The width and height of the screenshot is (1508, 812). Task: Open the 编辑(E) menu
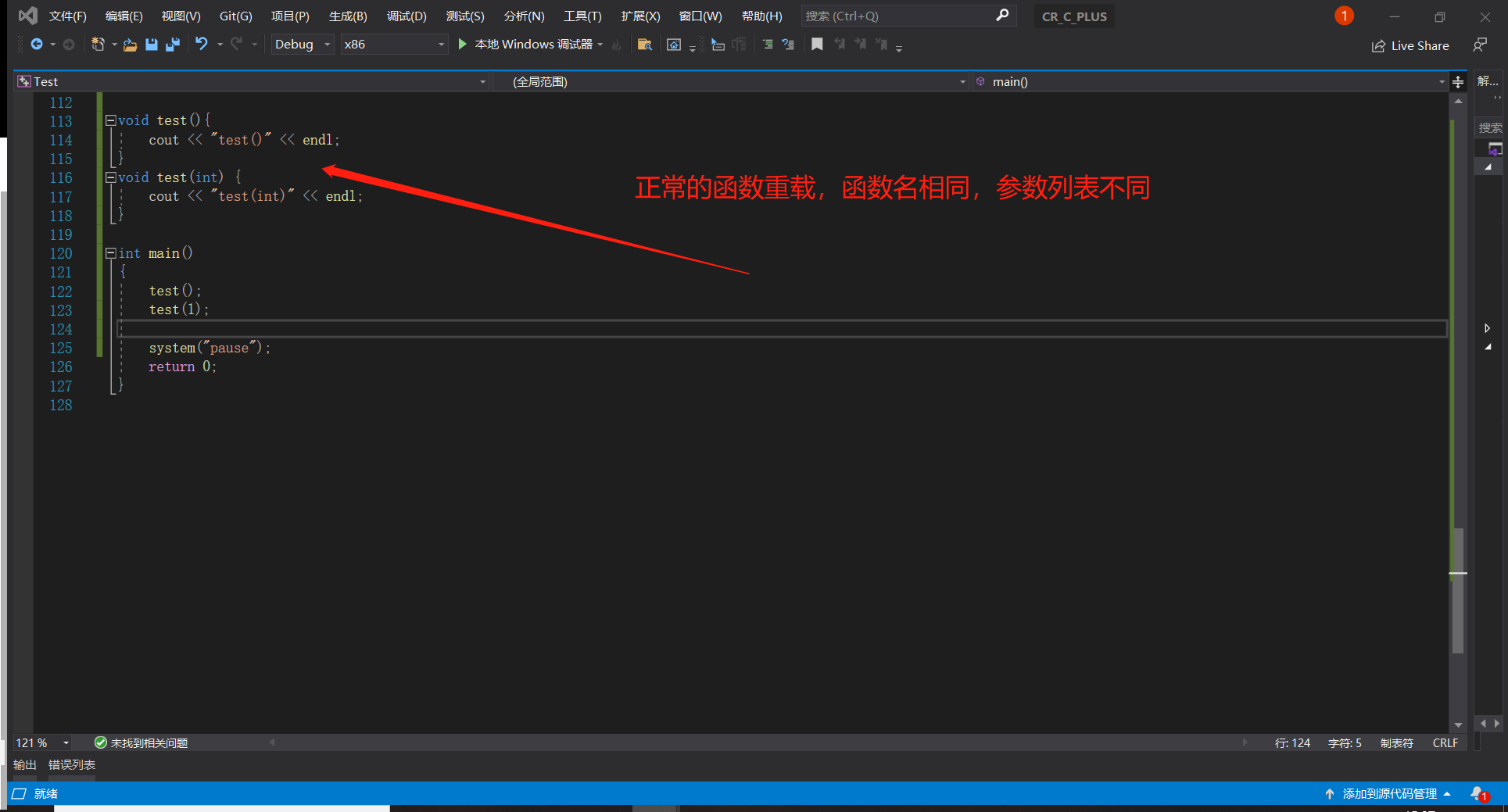[124, 16]
